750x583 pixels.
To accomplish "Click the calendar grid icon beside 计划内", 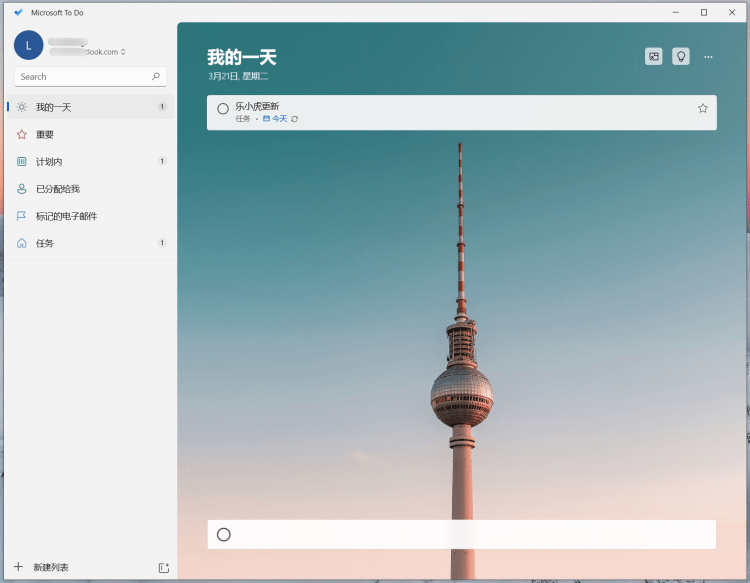I will point(22,162).
